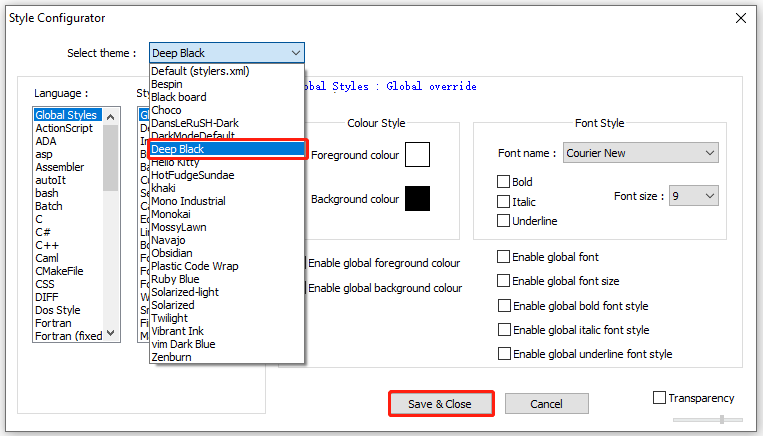Image resolution: width=763 pixels, height=436 pixels.
Task: Enable the Bold checkbox
Action: pyautogui.click(x=503, y=182)
